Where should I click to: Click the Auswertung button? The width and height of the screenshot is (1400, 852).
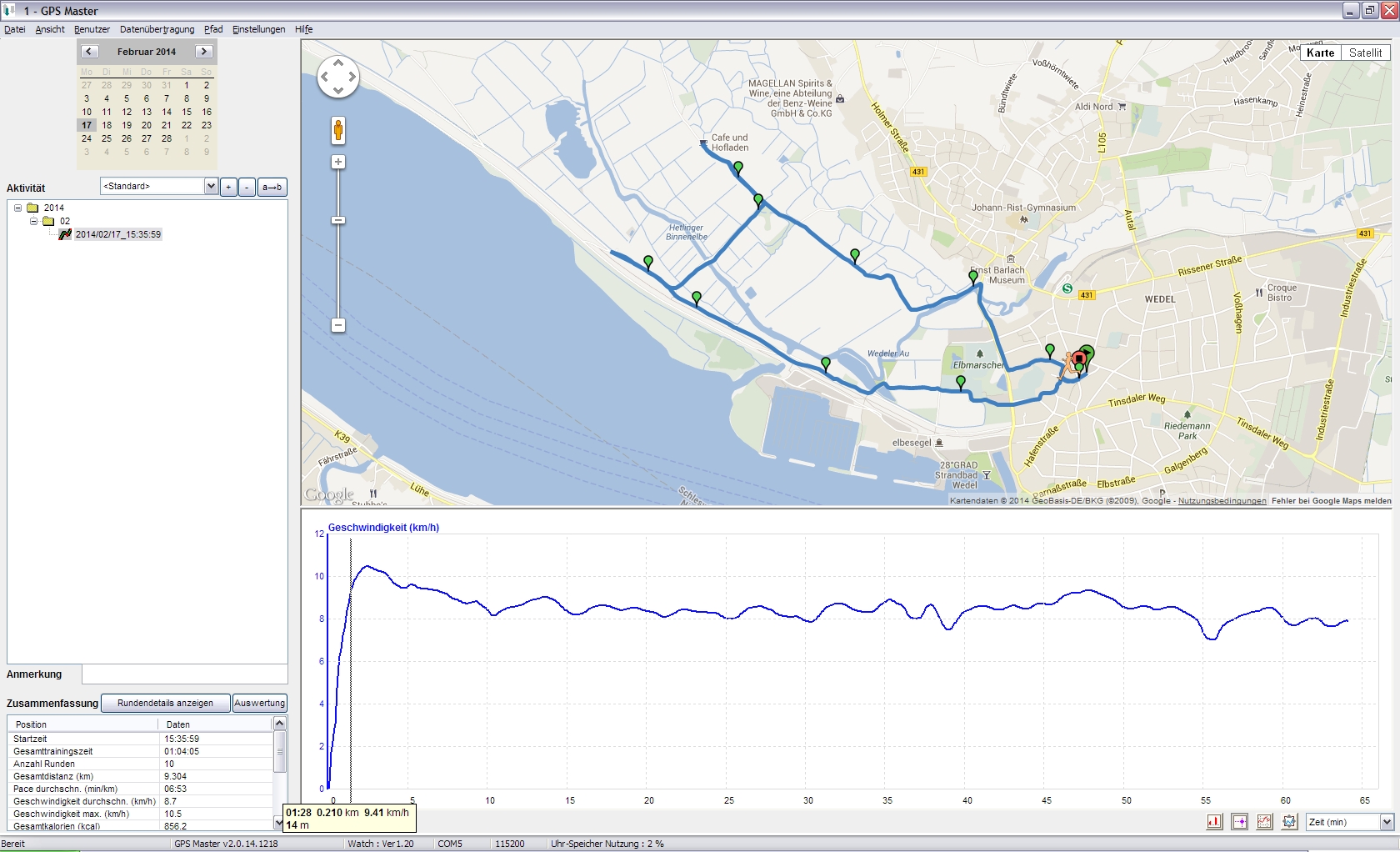[259, 703]
